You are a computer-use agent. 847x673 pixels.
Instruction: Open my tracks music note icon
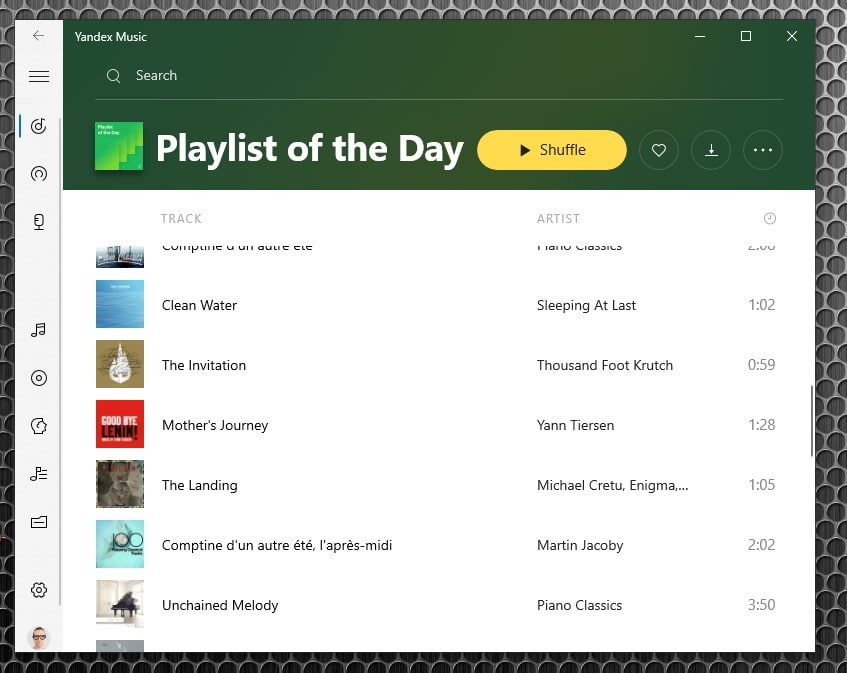tap(39, 330)
